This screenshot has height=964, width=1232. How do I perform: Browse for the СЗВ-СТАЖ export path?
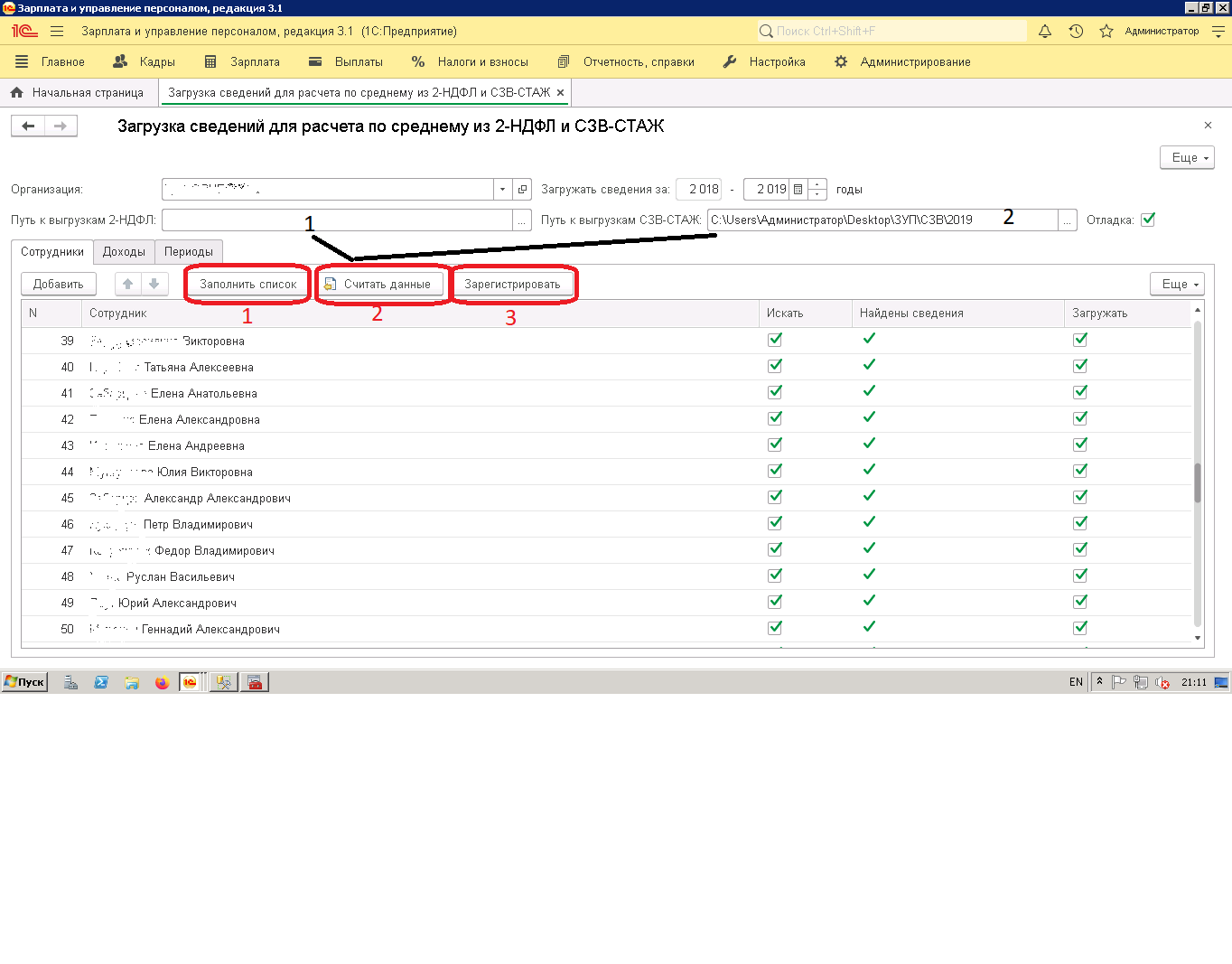1068,220
